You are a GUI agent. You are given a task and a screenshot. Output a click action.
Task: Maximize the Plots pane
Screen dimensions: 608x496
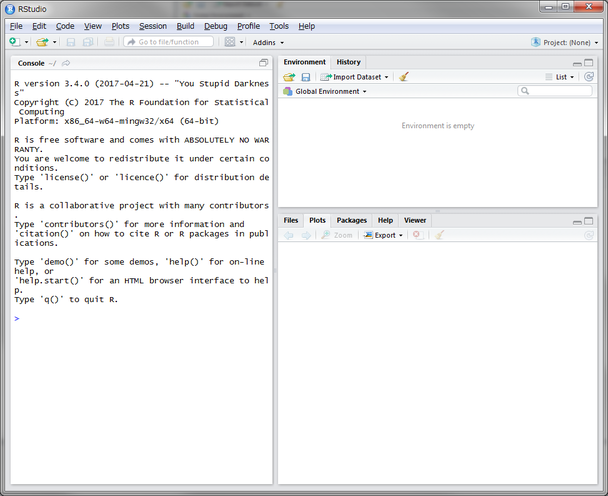(589, 221)
